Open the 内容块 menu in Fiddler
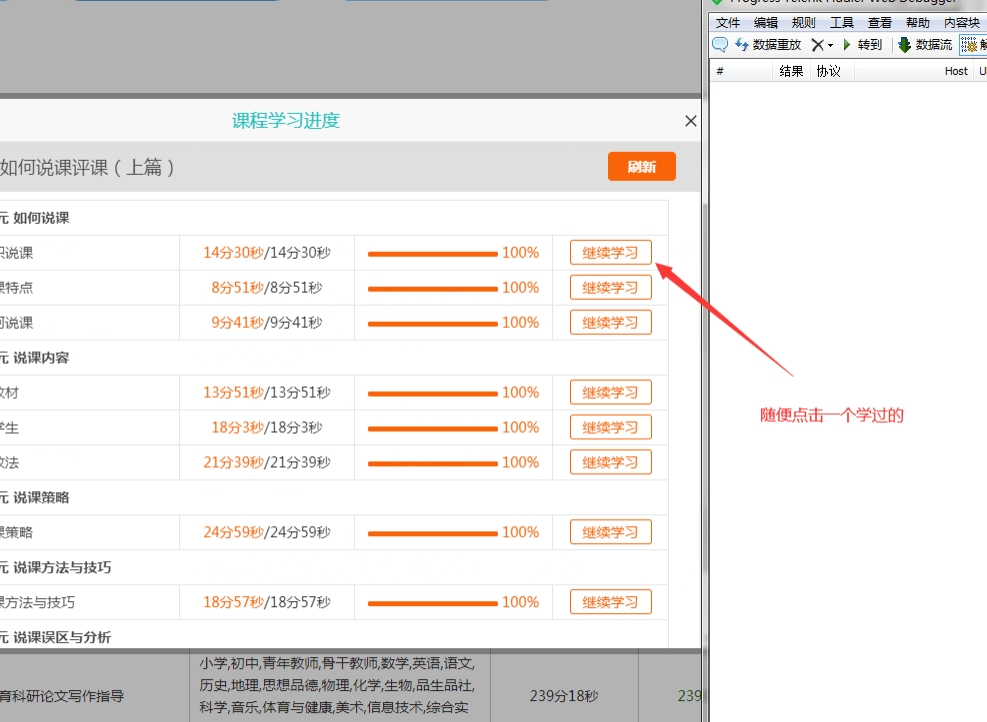Image resolution: width=987 pixels, height=722 pixels. [x=962, y=23]
